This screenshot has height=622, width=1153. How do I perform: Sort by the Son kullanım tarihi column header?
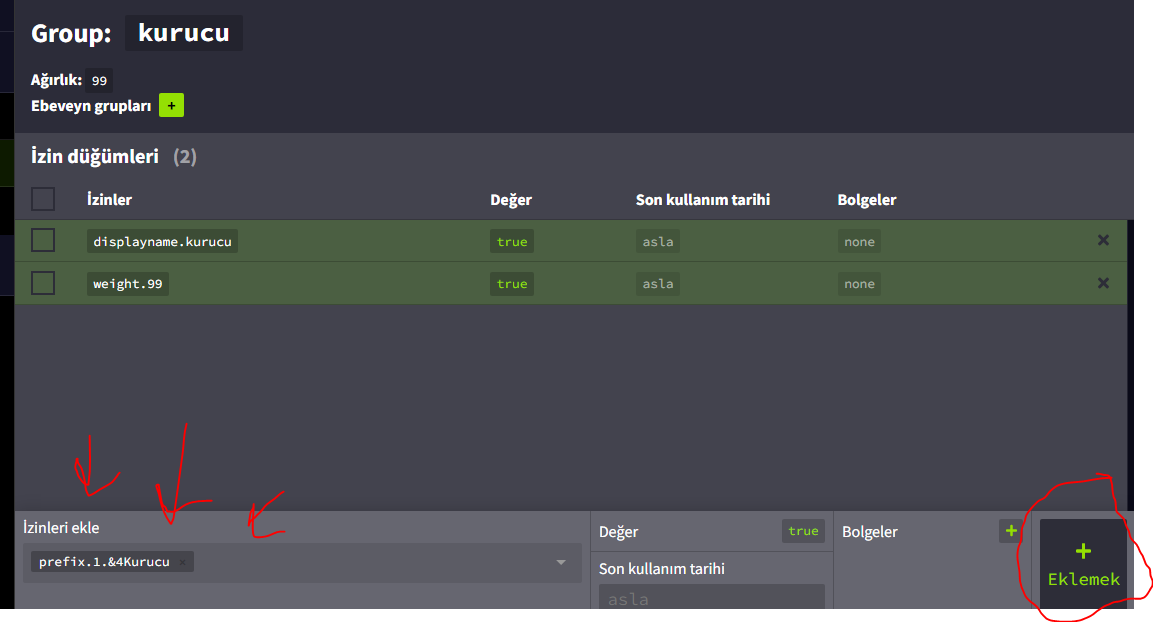click(x=703, y=199)
